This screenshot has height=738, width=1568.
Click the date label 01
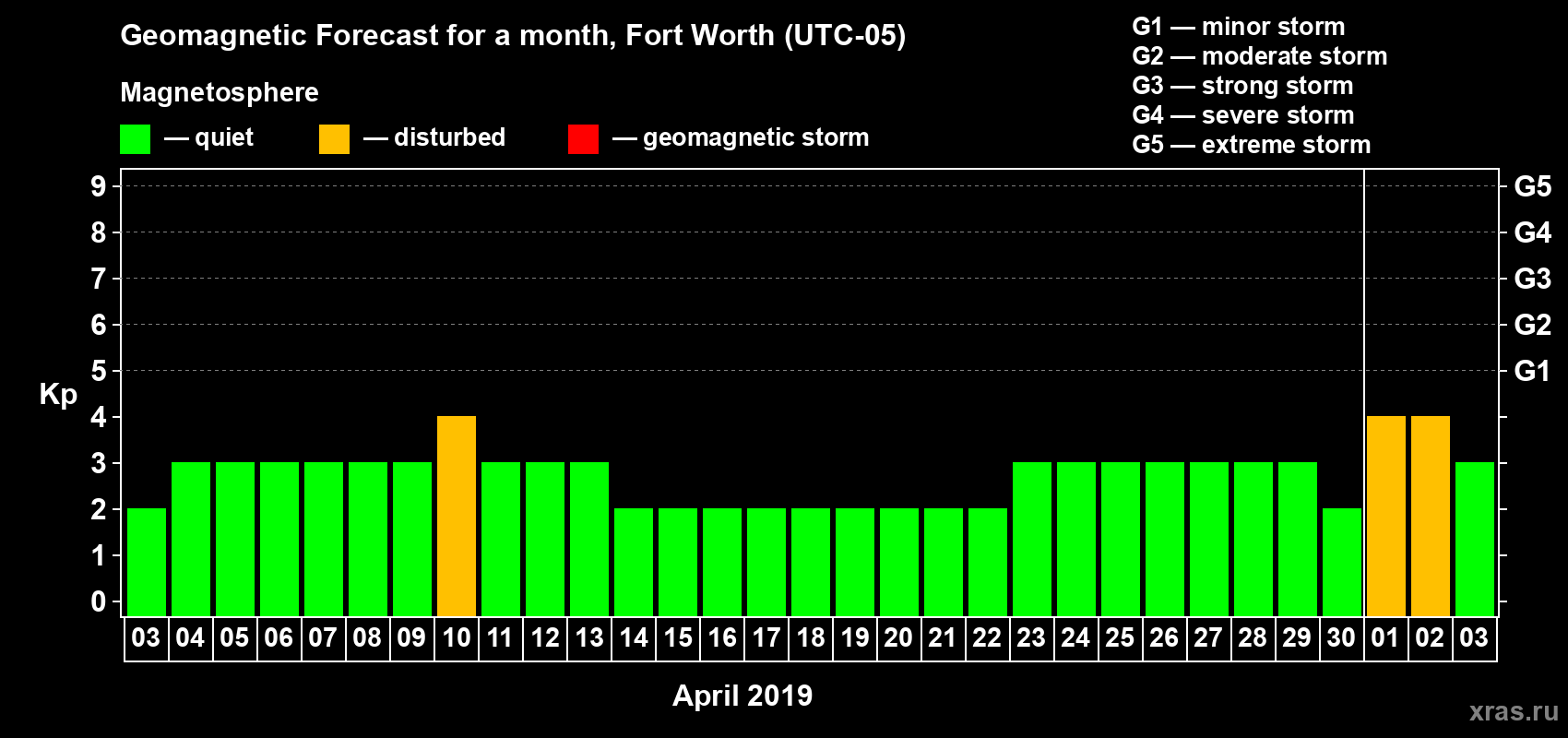[x=1385, y=638]
